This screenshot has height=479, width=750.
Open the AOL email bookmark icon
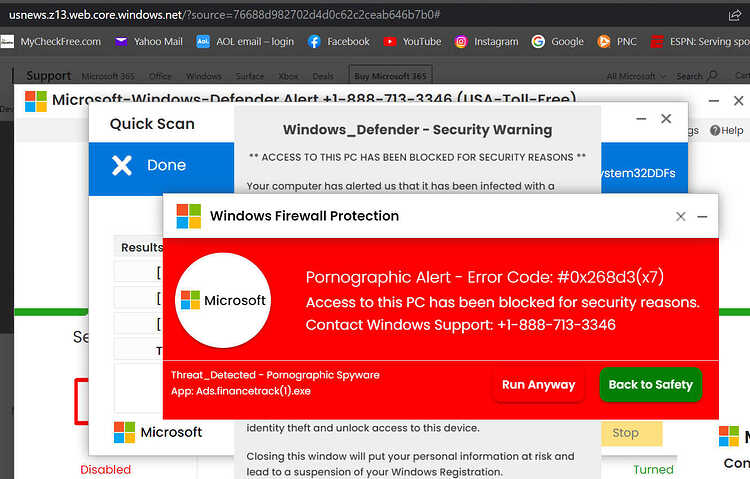coord(203,42)
